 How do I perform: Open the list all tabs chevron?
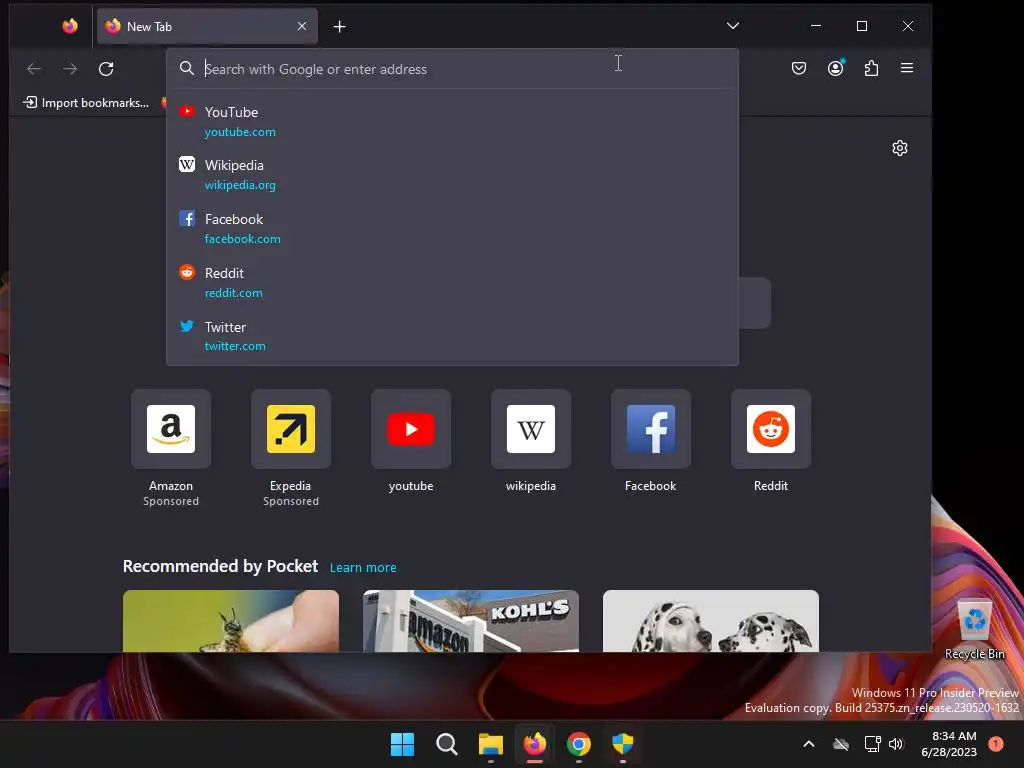tap(733, 26)
